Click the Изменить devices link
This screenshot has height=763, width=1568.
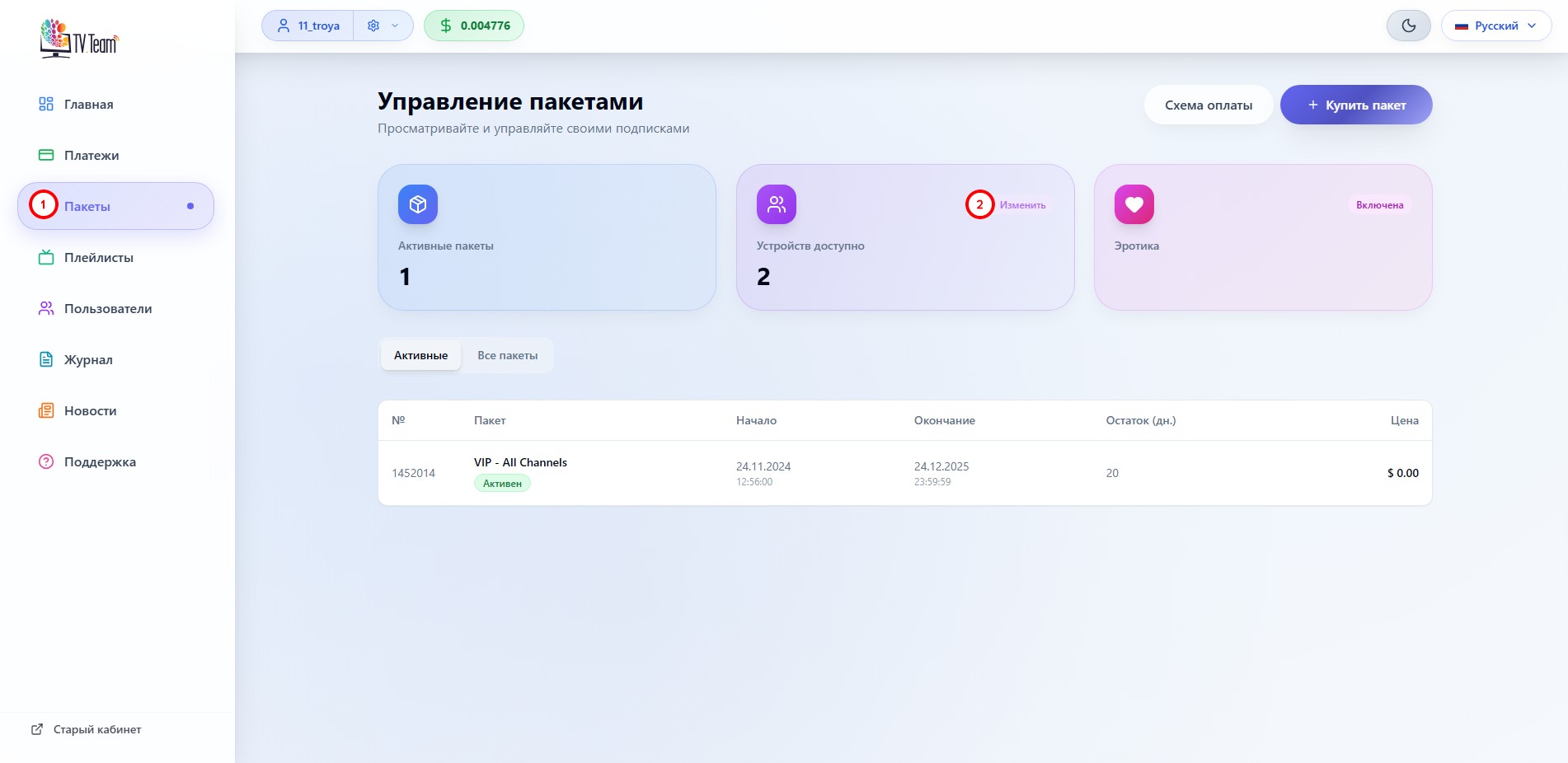[1022, 205]
